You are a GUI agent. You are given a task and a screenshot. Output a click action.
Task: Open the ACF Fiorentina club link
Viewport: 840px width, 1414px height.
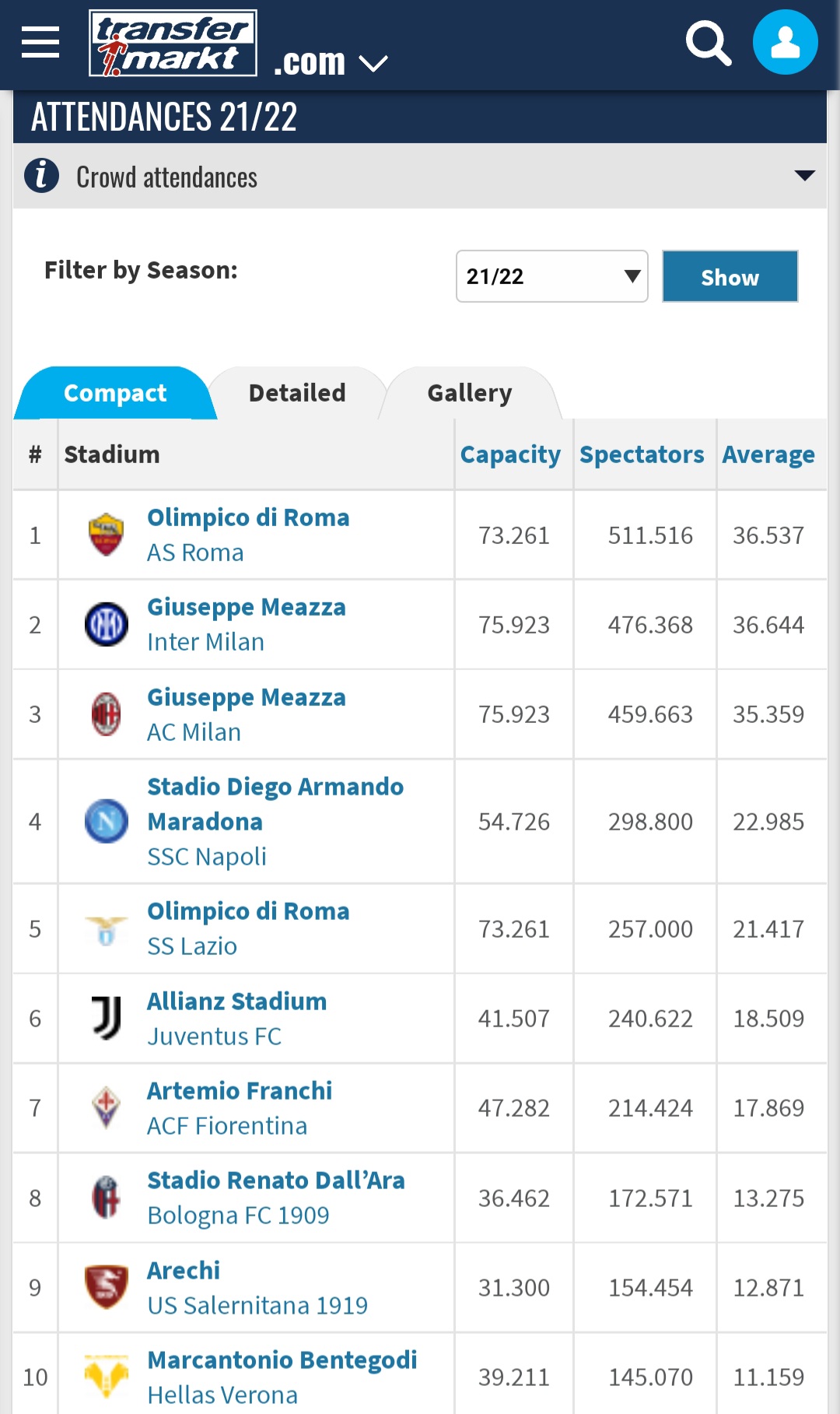[227, 1125]
